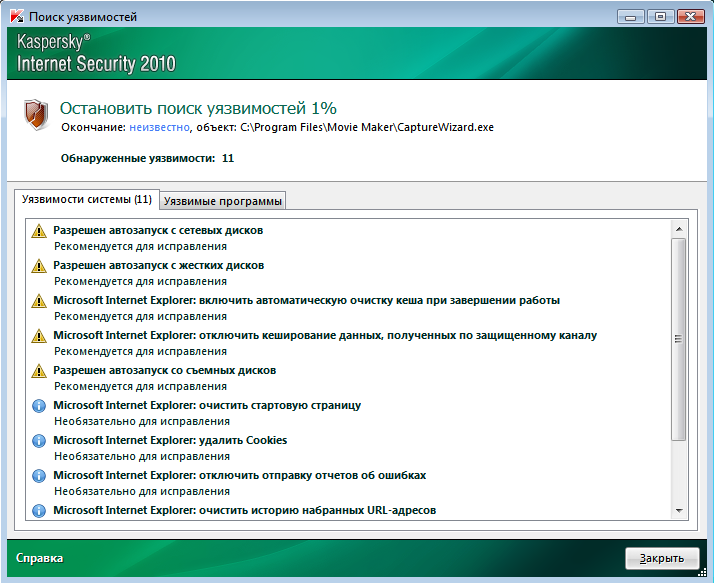Stop the vulnerability scan via the heading link
This screenshot has height=583, width=714.
click(x=198, y=108)
